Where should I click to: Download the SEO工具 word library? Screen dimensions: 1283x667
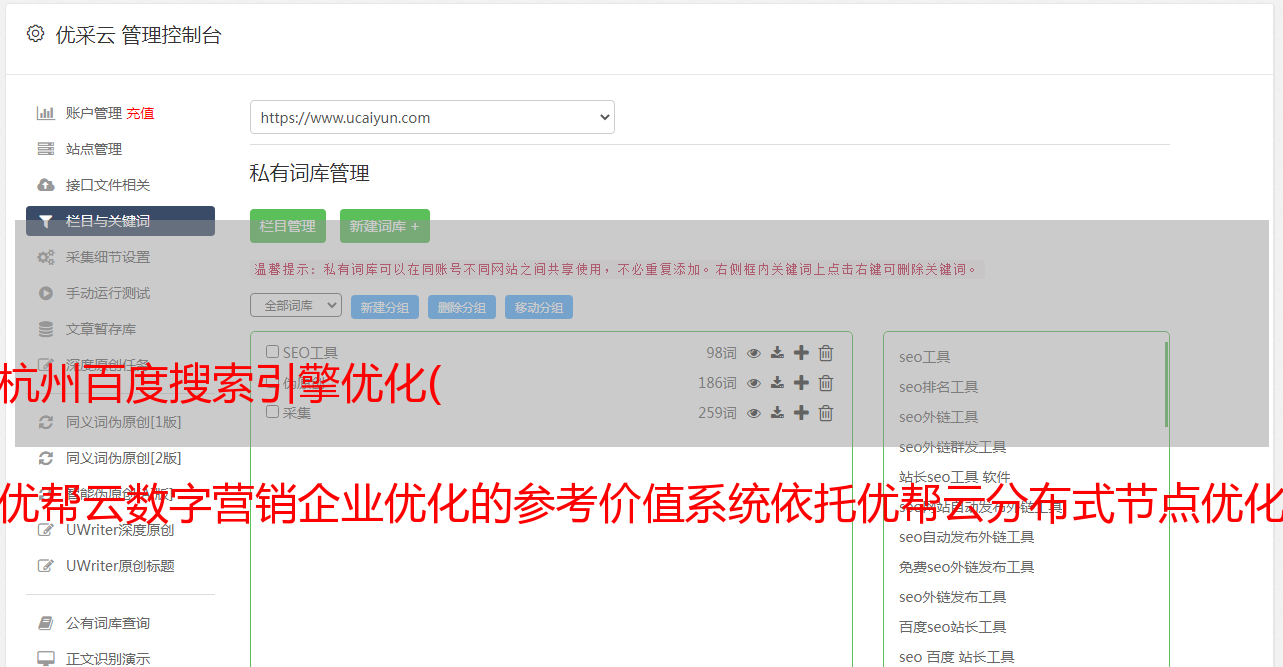coord(777,353)
